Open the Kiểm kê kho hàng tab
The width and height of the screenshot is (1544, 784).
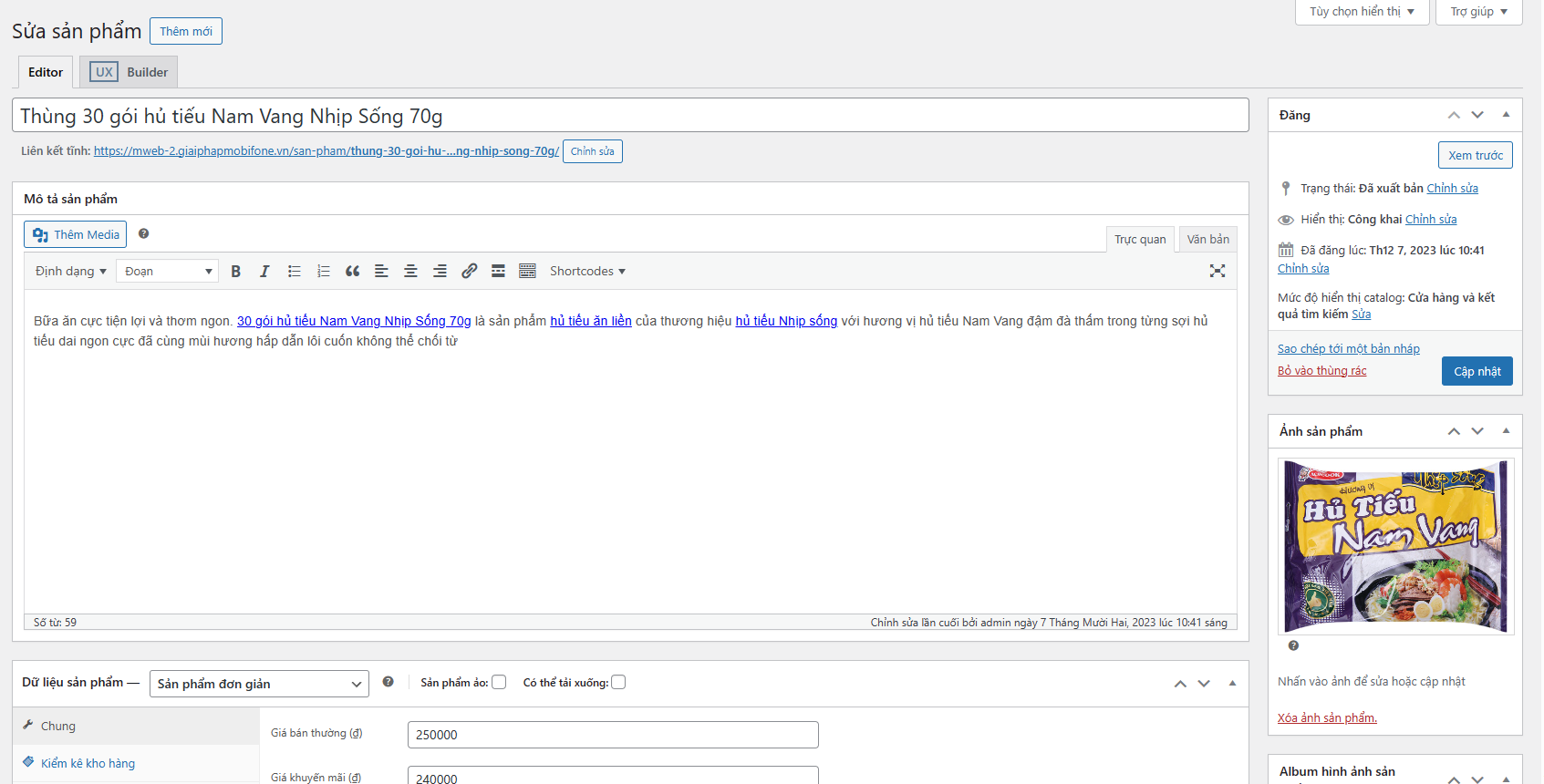point(136,763)
